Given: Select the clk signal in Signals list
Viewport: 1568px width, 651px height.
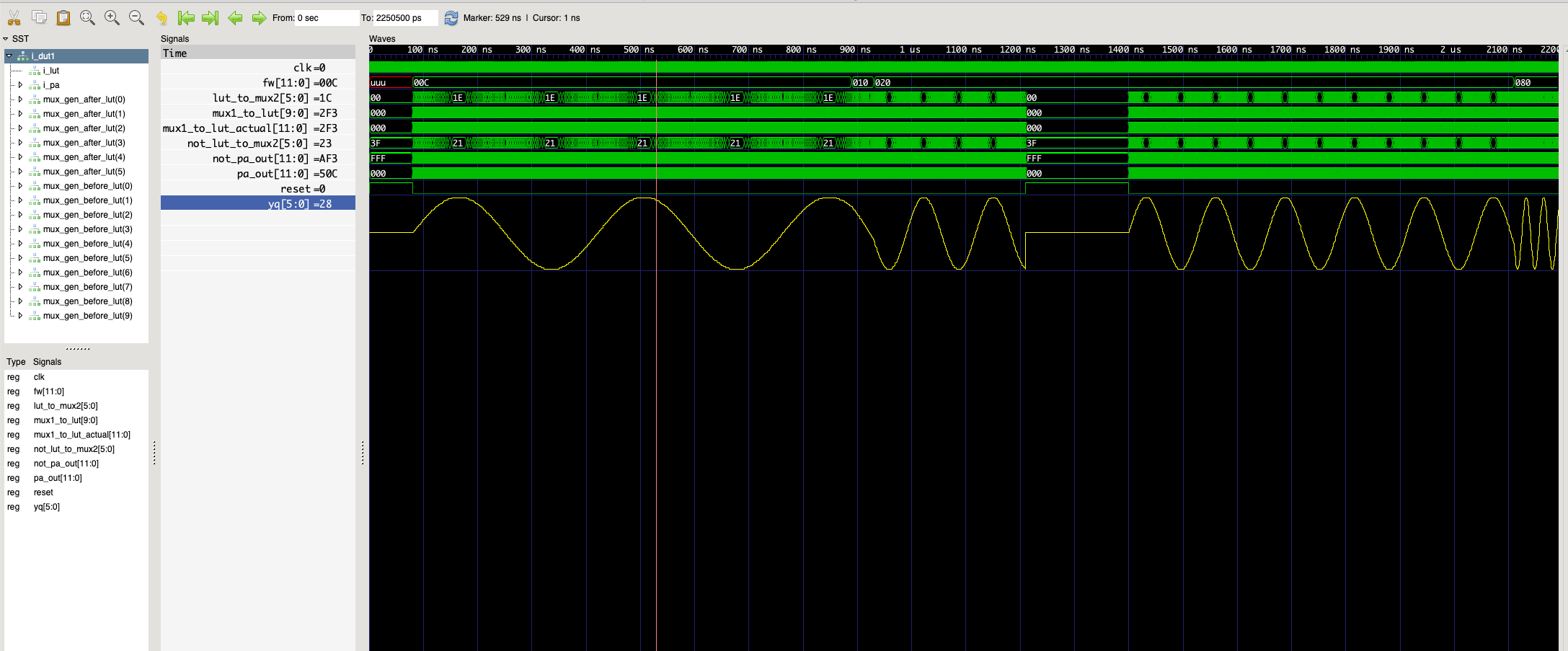Looking at the screenshot, I should (x=39, y=377).
